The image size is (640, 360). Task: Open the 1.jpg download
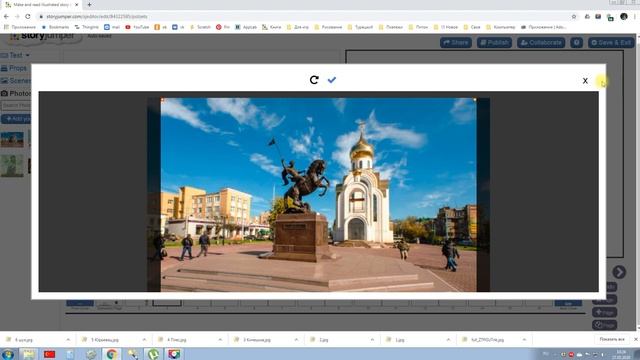(396, 340)
